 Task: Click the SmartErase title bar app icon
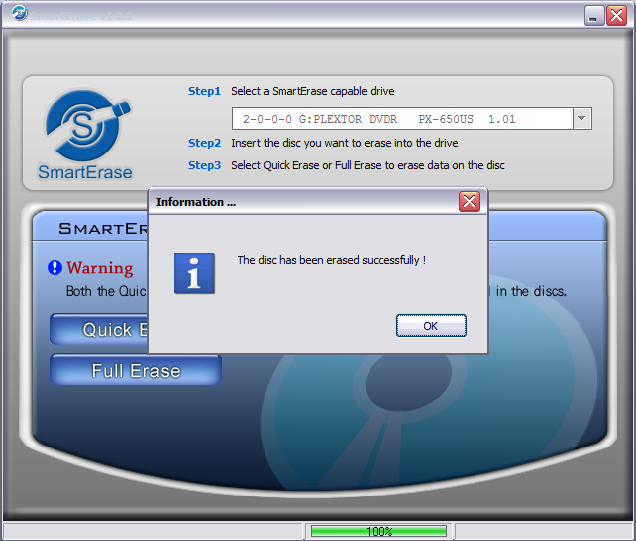[x=19, y=14]
